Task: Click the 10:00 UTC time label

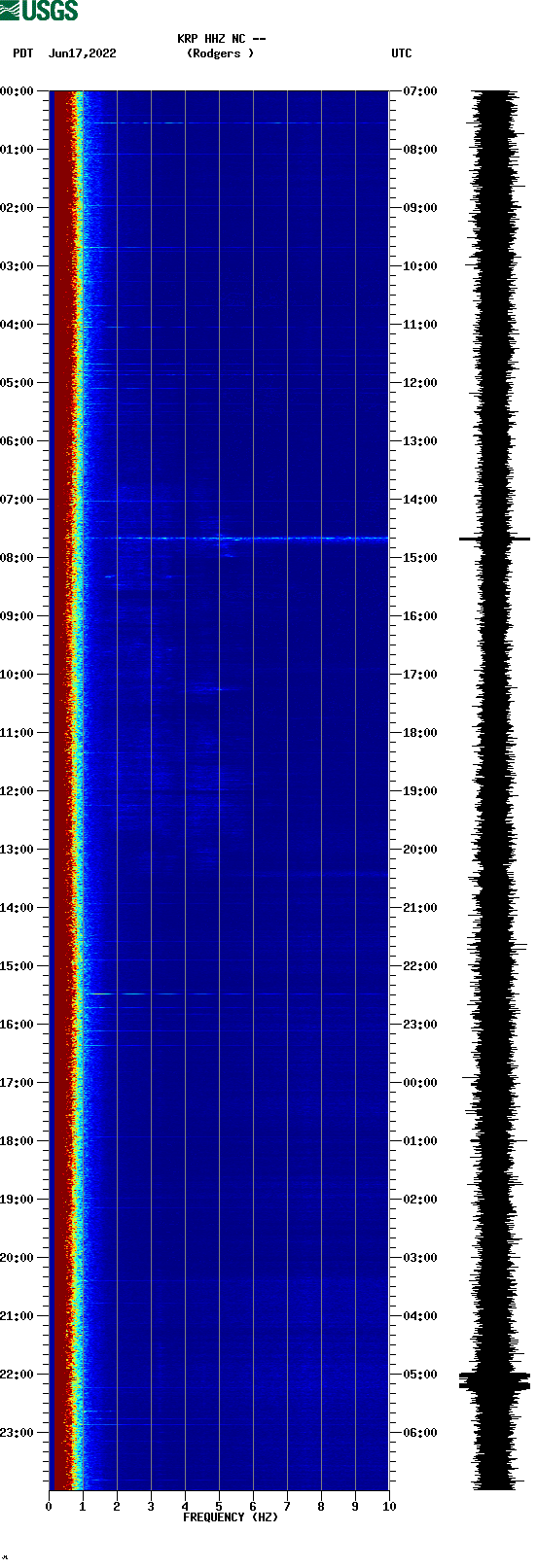Action: (x=420, y=266)
